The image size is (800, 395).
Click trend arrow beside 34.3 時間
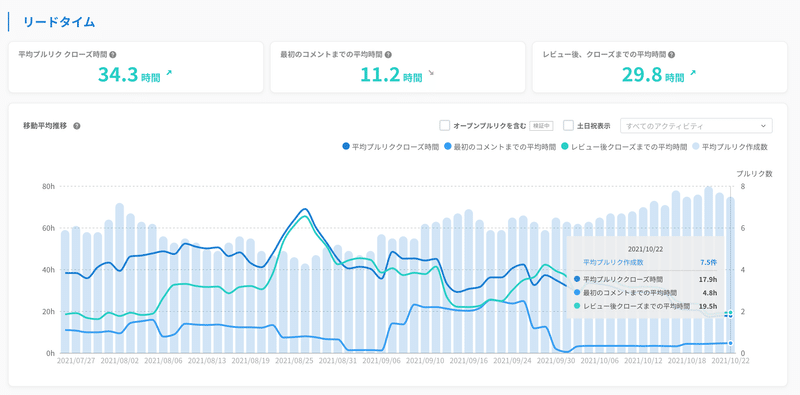pyautogui.click(x=169, y=73)
